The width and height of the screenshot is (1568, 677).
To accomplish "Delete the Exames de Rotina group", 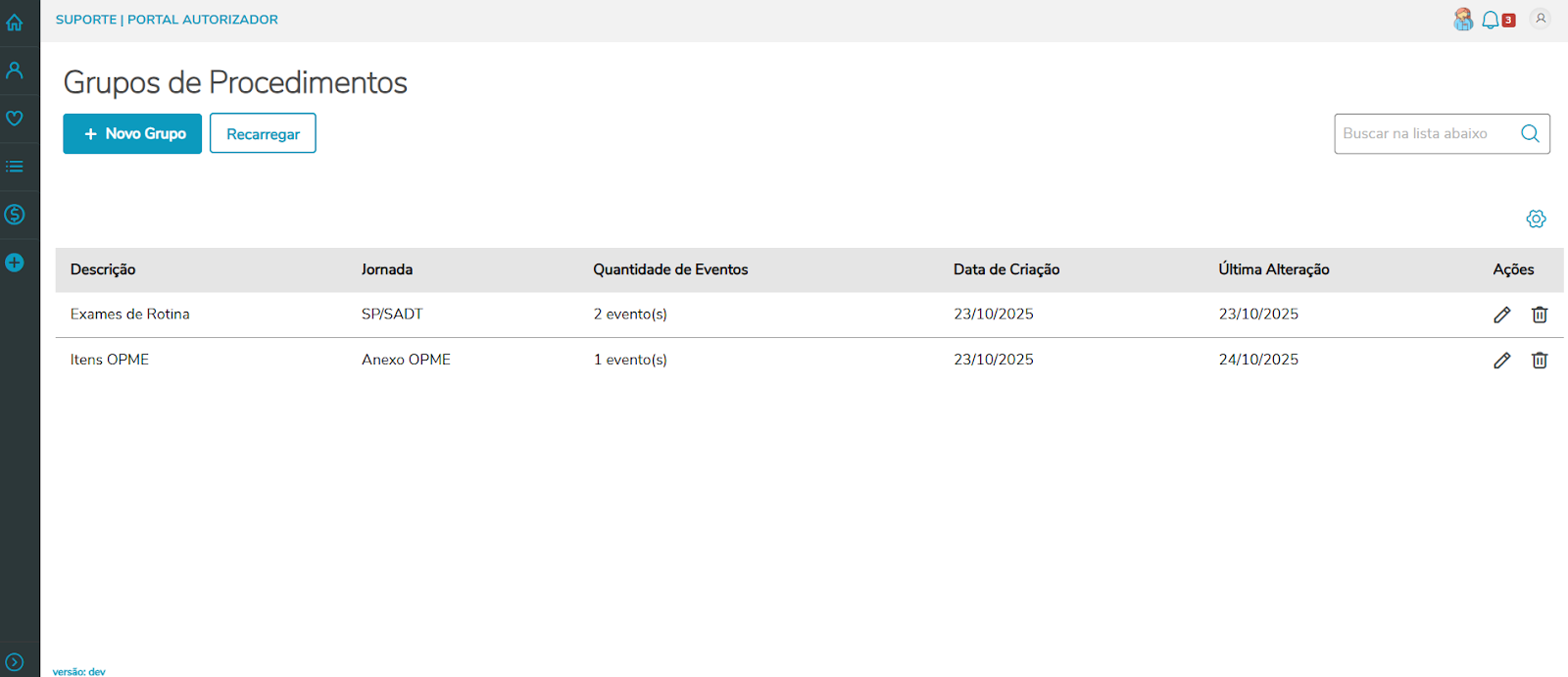I will coord(1540,314).
